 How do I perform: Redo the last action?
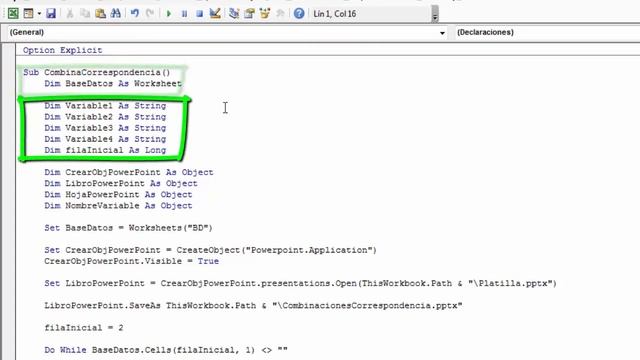tap(150, 13)
